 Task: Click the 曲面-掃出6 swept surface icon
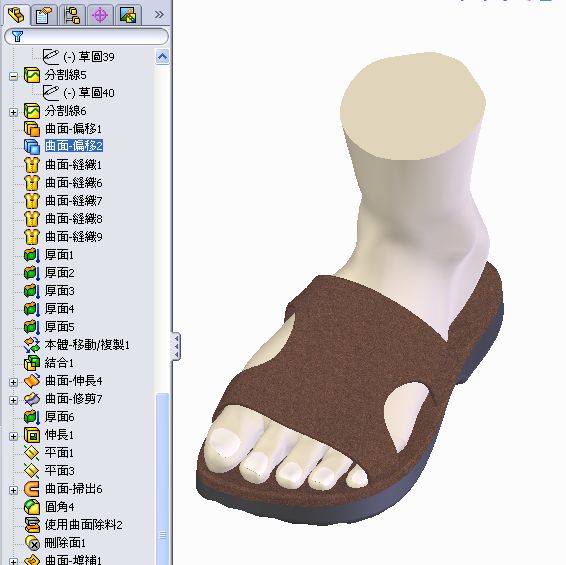point(32,489)
